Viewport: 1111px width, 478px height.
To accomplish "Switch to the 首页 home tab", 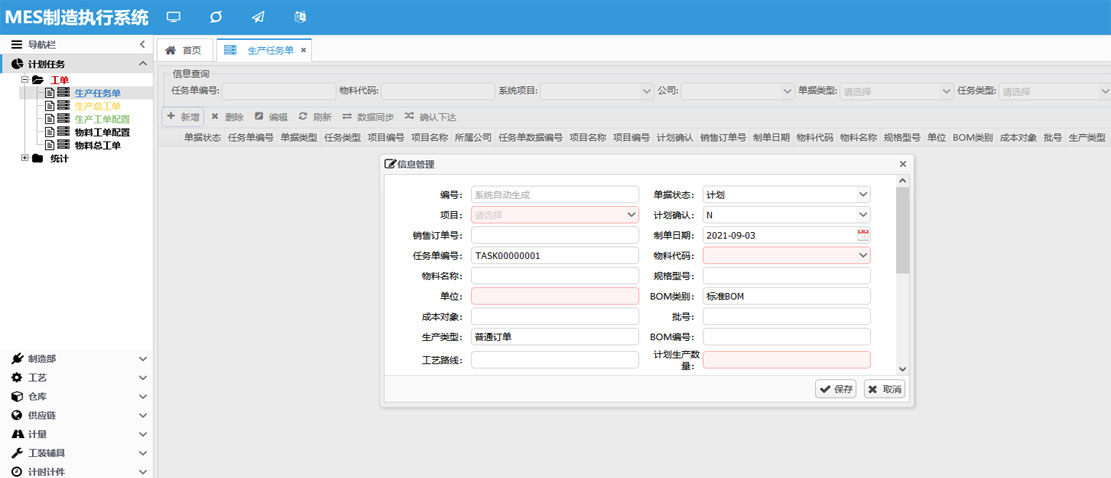I will (183, 50).
